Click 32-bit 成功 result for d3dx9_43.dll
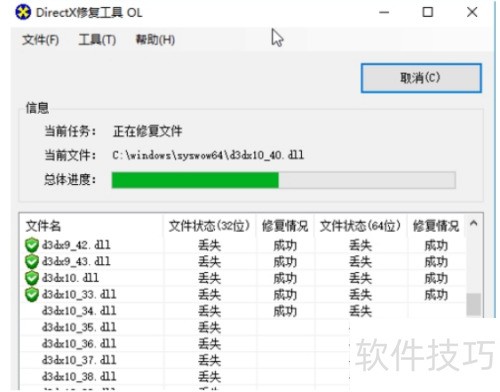 pos(285,262)
